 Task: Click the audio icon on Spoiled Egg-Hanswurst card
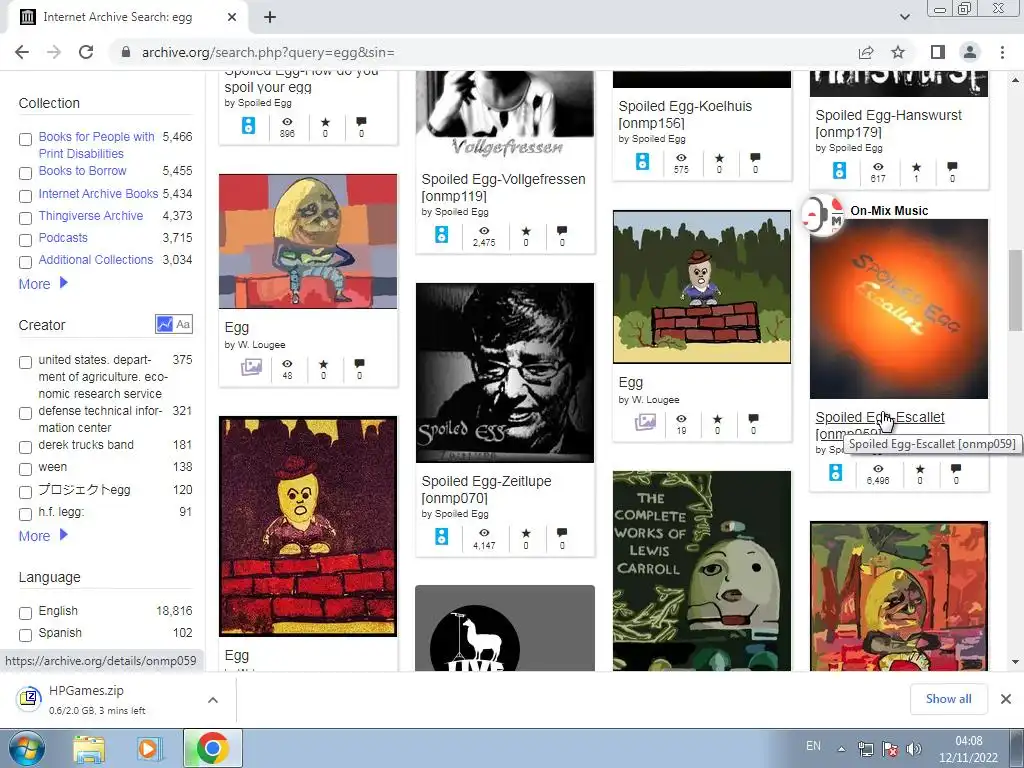(839, 171)
